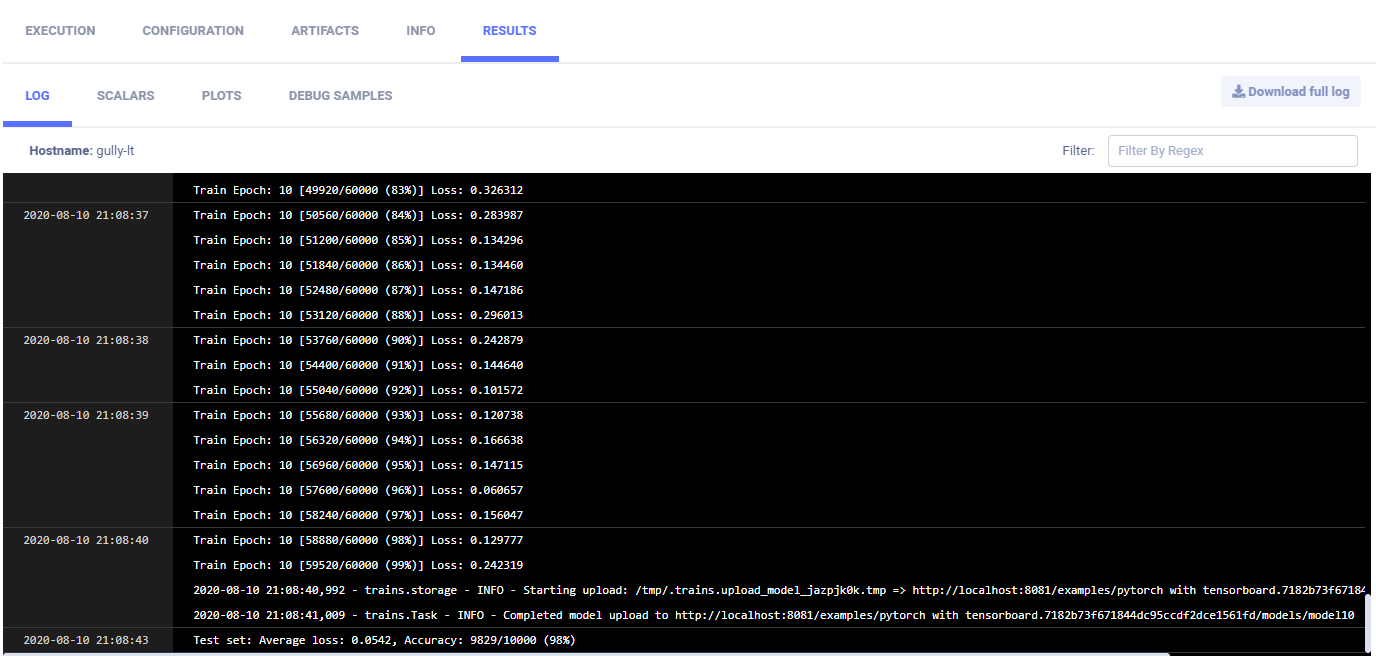Go to the ARTIFACTS tab
1376x656 pixels.
pyautogui.click(x=325, y=31)
